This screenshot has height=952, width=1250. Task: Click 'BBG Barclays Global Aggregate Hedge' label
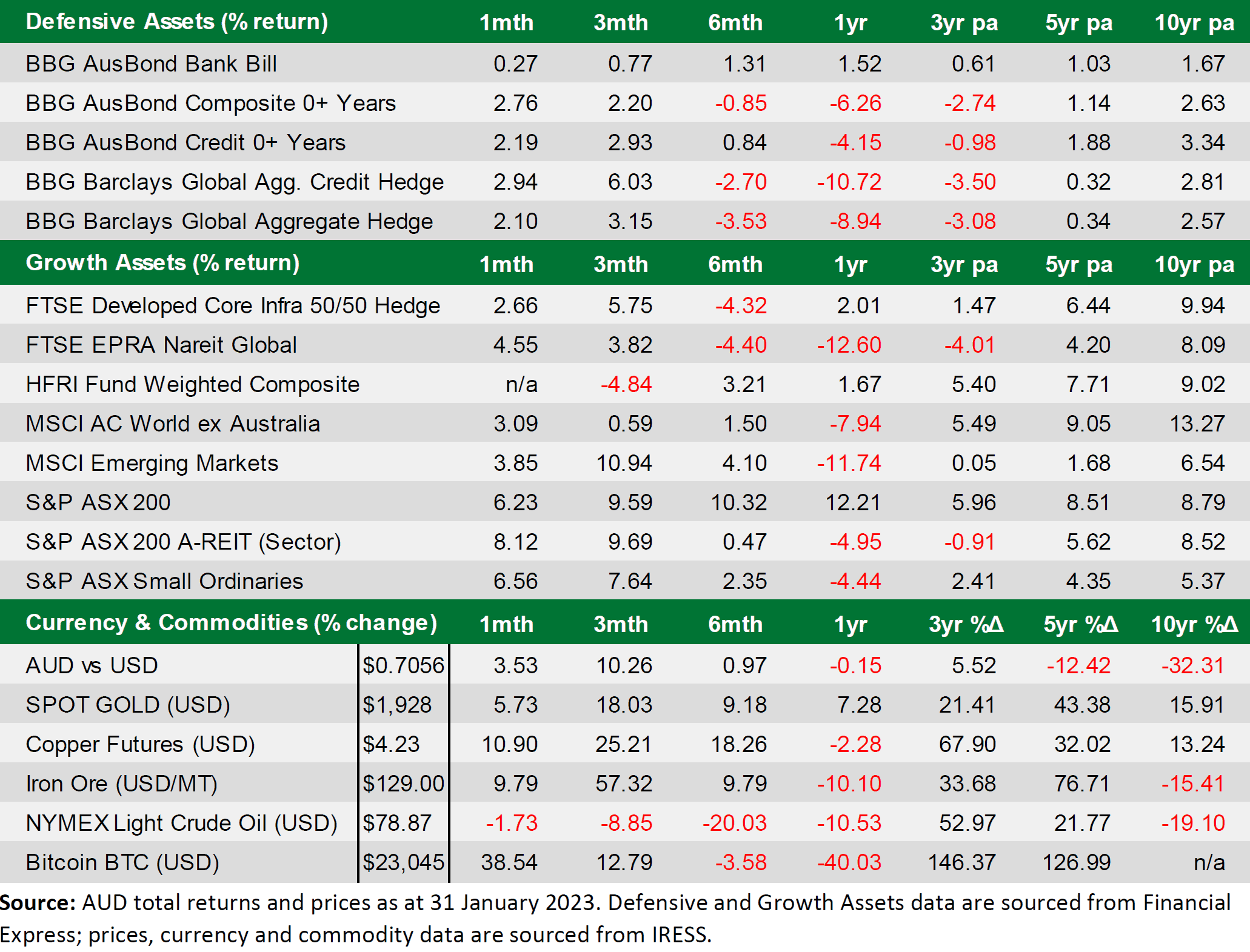tap(229, 221)
